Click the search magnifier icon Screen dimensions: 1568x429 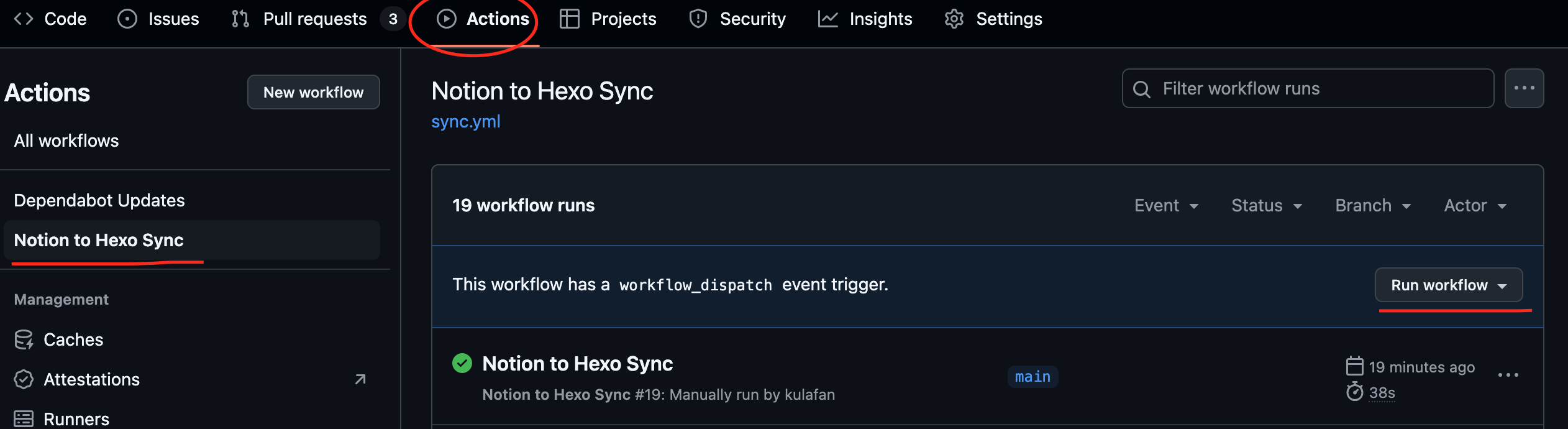[1142, 89]
